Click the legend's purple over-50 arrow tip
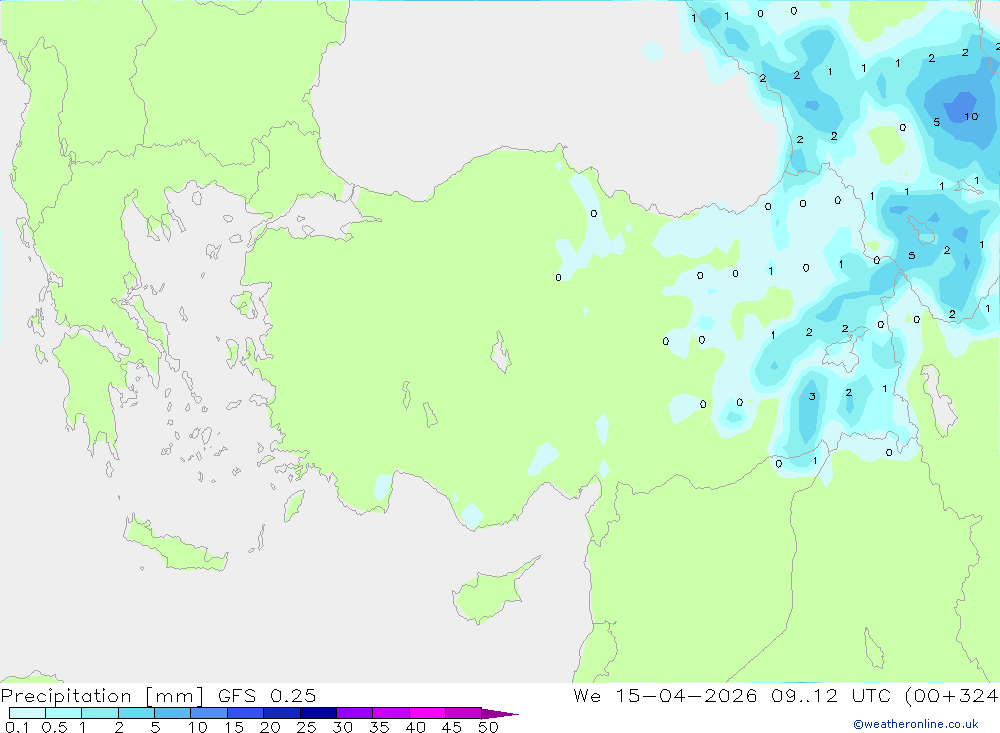This screenshot has width=1000, height=733. click(501, 713)
